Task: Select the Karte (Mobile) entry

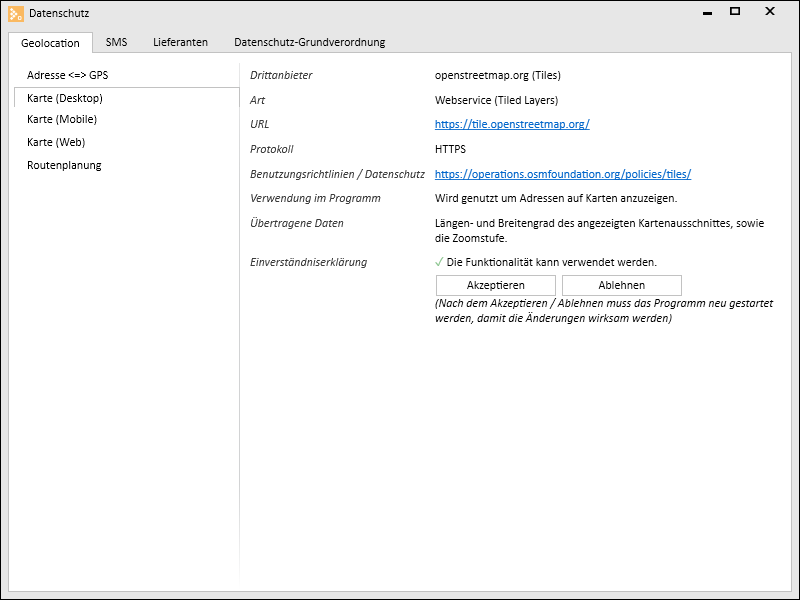Action: [127, 119]
